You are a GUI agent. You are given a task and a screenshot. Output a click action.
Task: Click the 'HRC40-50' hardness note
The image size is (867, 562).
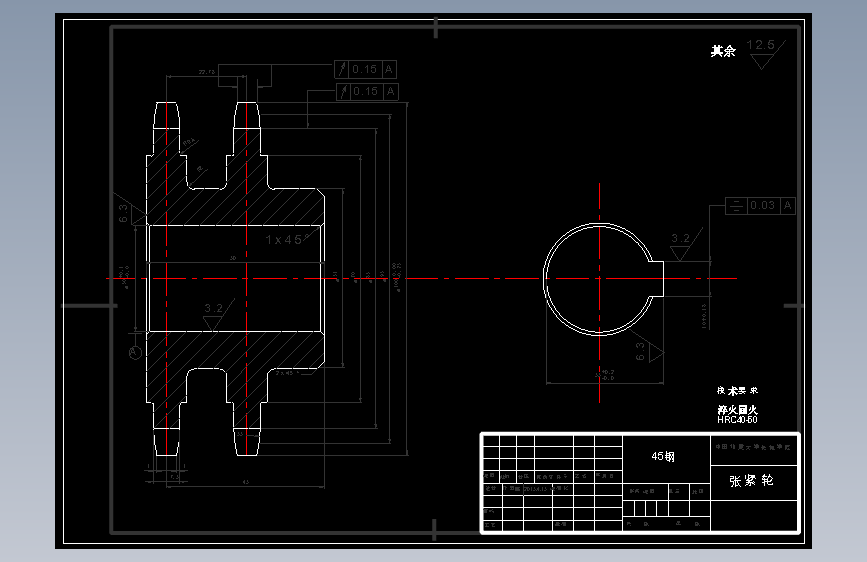pyautogui.click(x=737, y=420)
